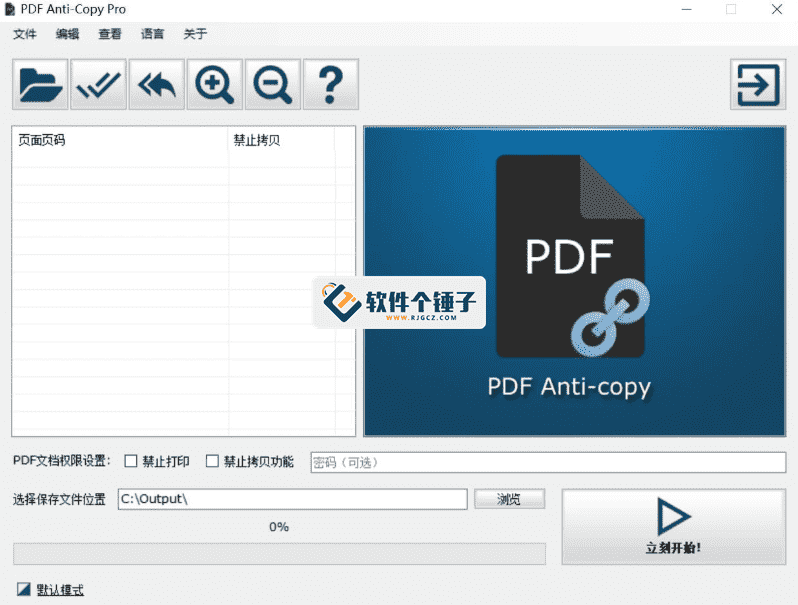Open the 语言 menu

pyautogui.click(x=152, y=34)
